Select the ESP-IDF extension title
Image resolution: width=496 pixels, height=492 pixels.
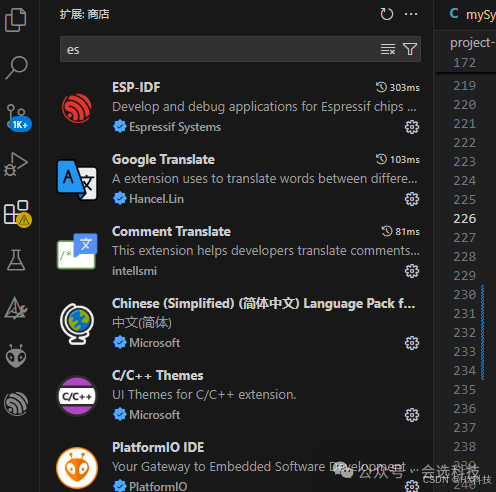pyautogui.click(x=136, y=87)
